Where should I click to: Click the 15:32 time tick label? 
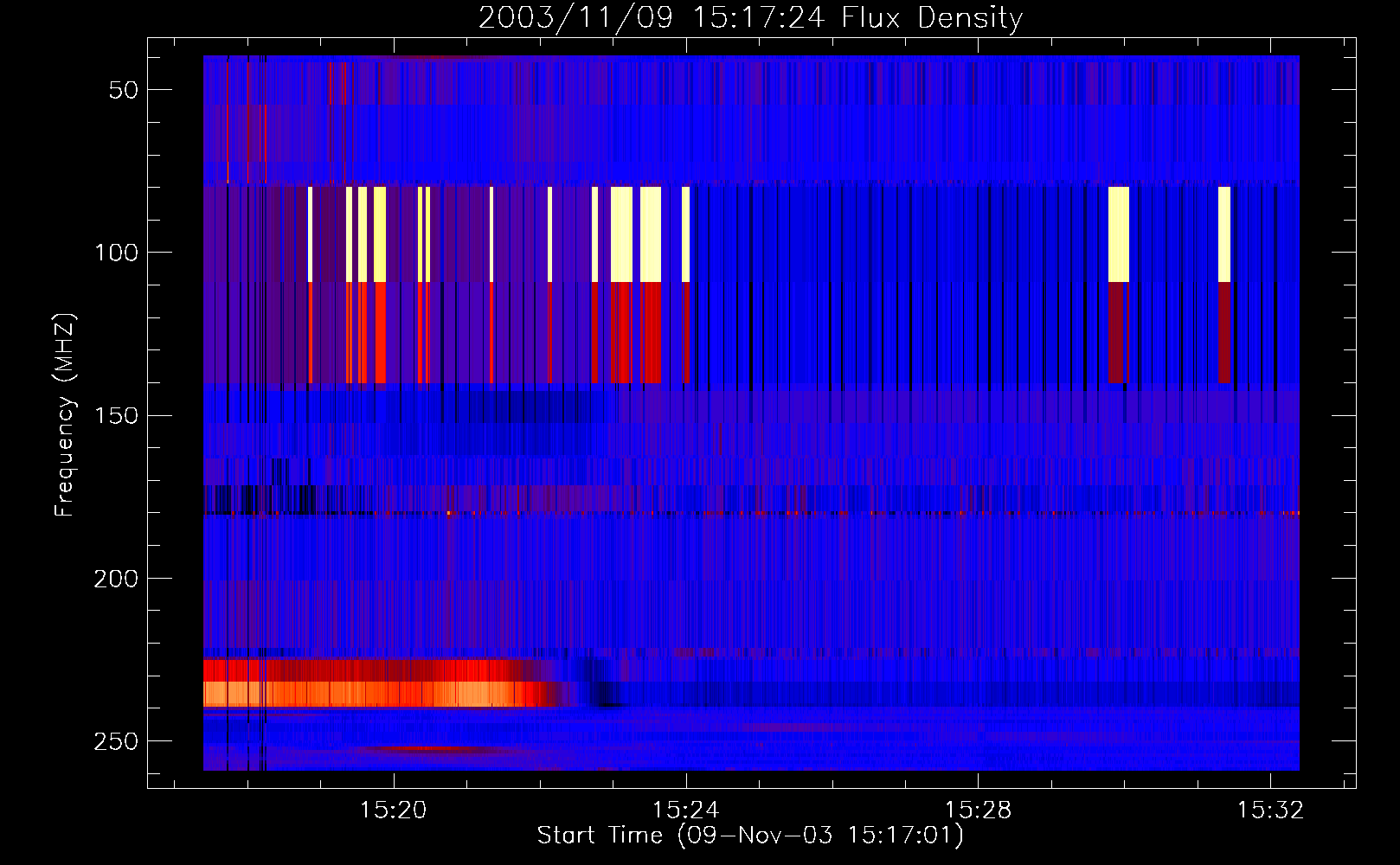coord(1270,811)
